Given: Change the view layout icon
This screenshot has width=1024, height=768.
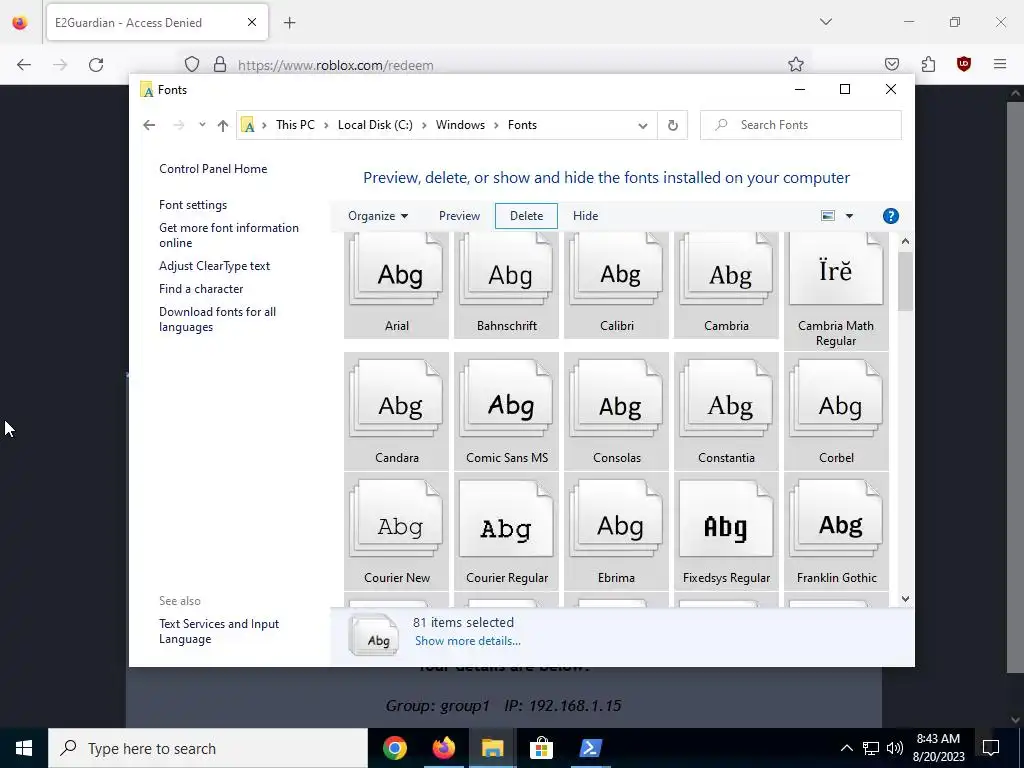Looking at the screenshot, I should [x=827, y=216].
